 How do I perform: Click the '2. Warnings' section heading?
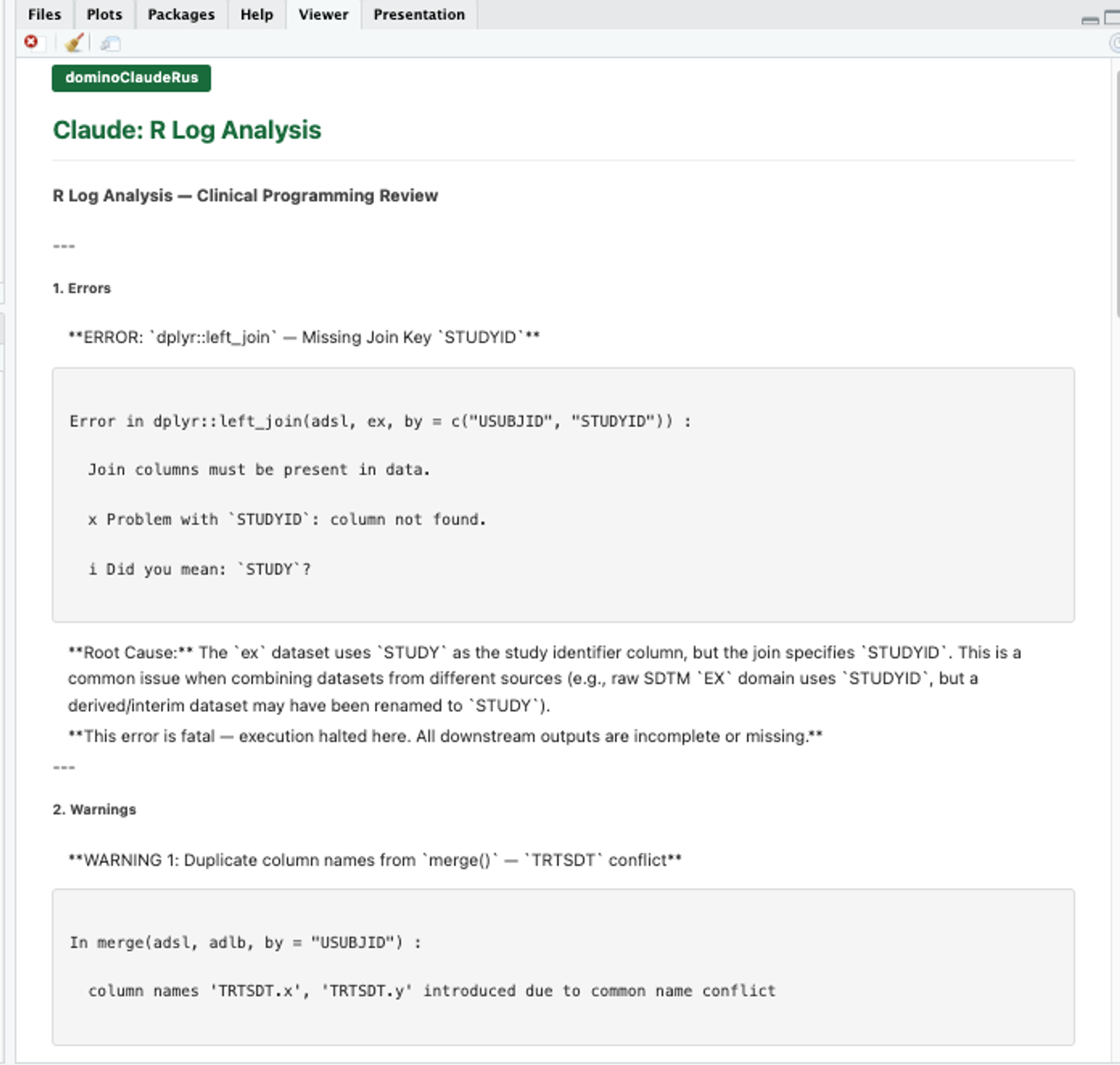(x=94, y=810)
